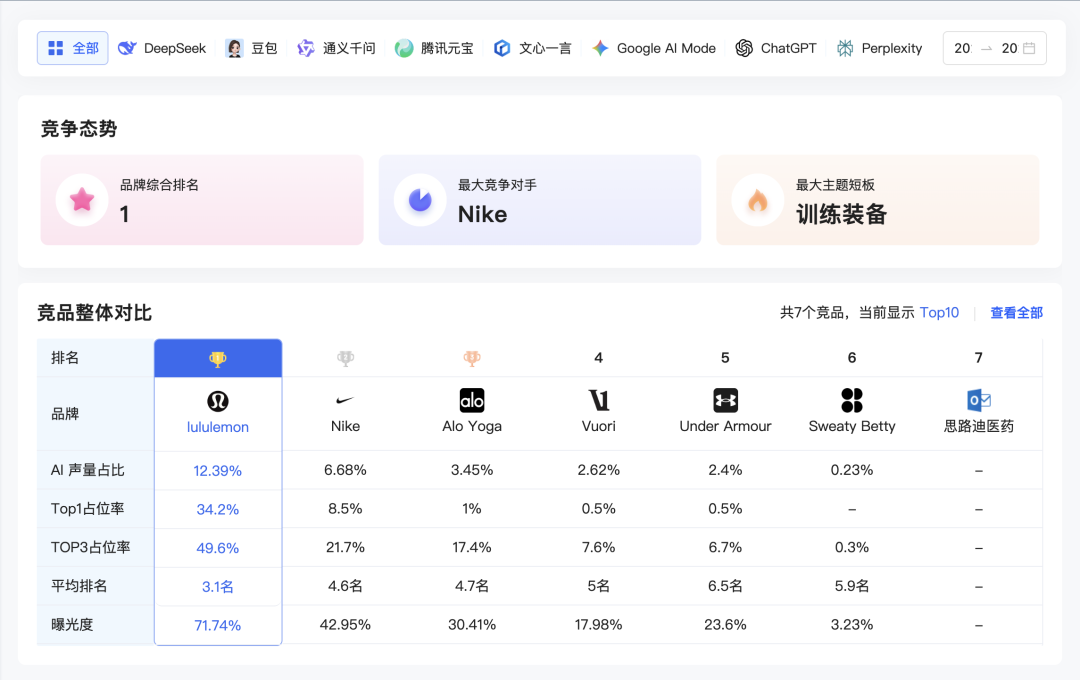
Task: Click the gold trophy rank icon
Action: coord(218,358)
